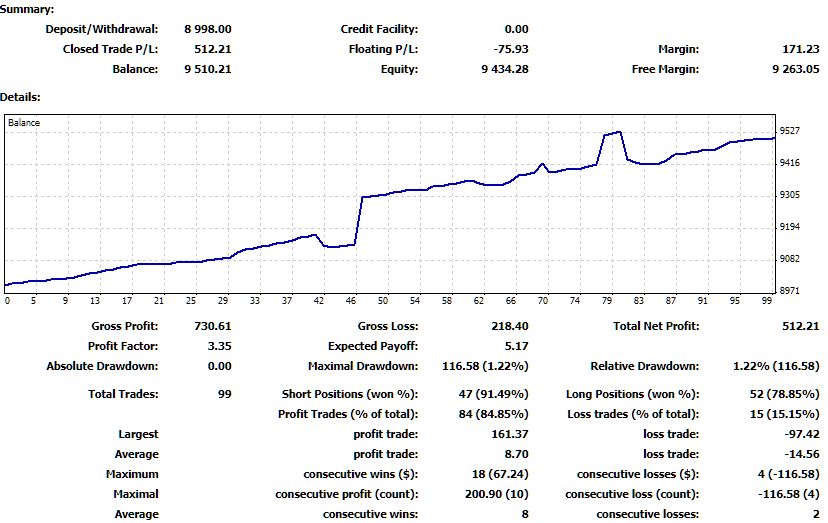Screen dimensions: 828x523
Task: Select the Floating P/L value -75.93
Action: pyautogui.click(x=511, y=49)
